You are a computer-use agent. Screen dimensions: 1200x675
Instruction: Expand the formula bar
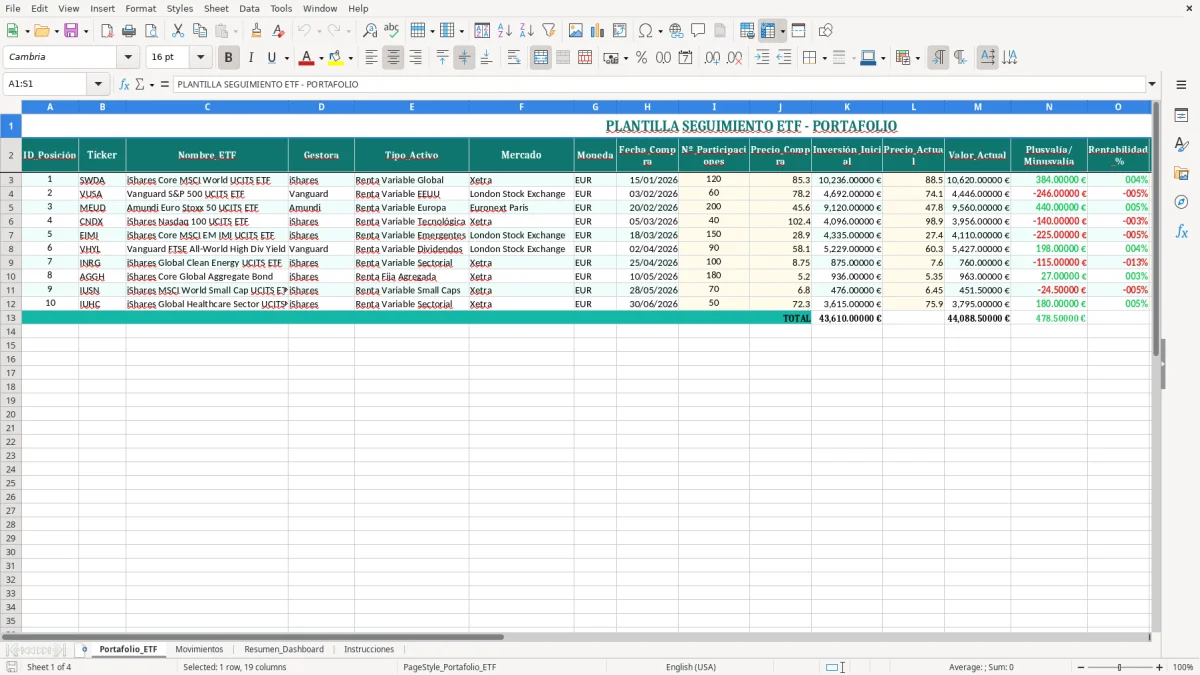coord(1152,84)
